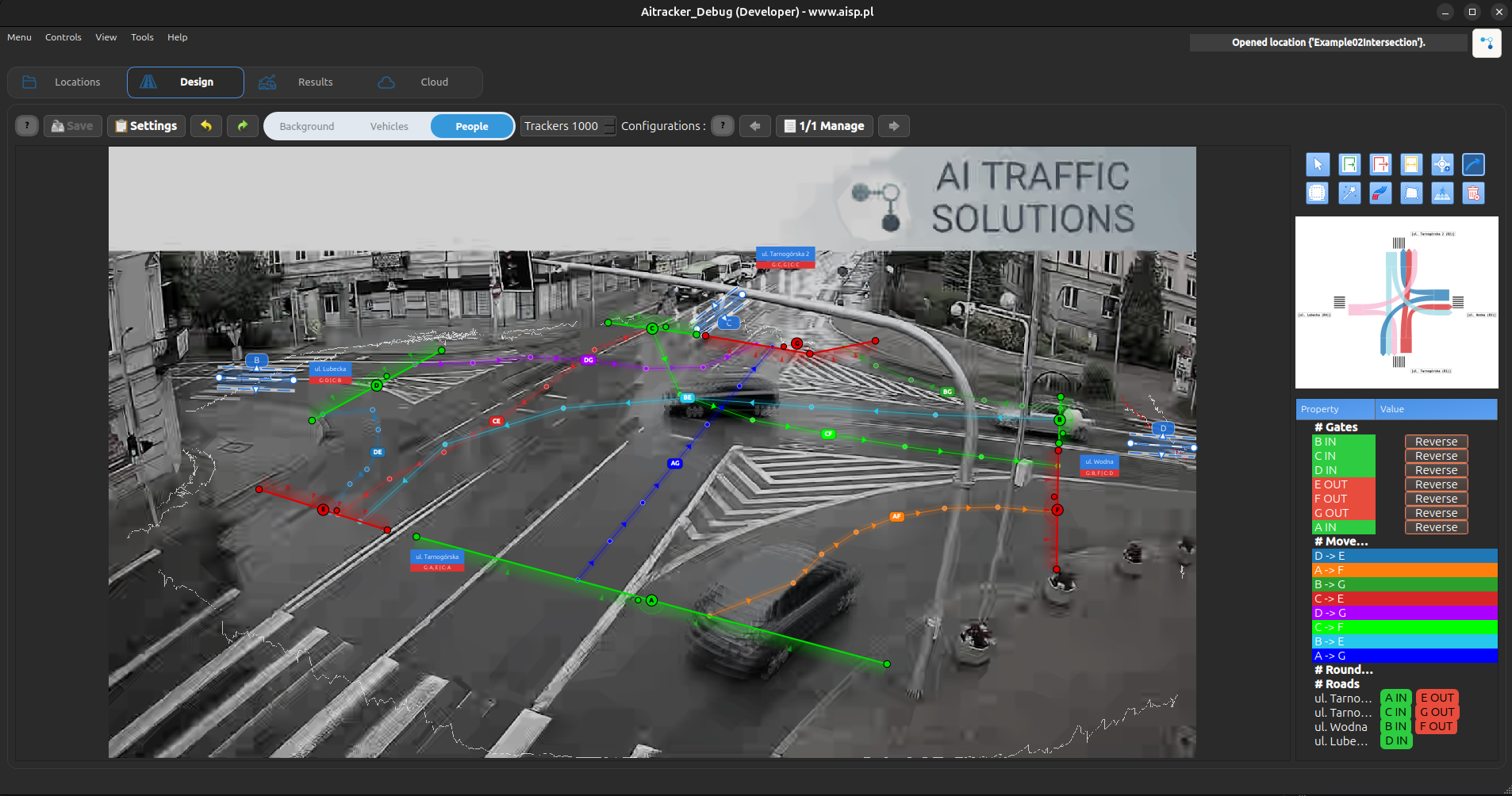Click the Value column header
Image resolution: width=1512 pixels, height=796 pixels.
coord(1436,409)
